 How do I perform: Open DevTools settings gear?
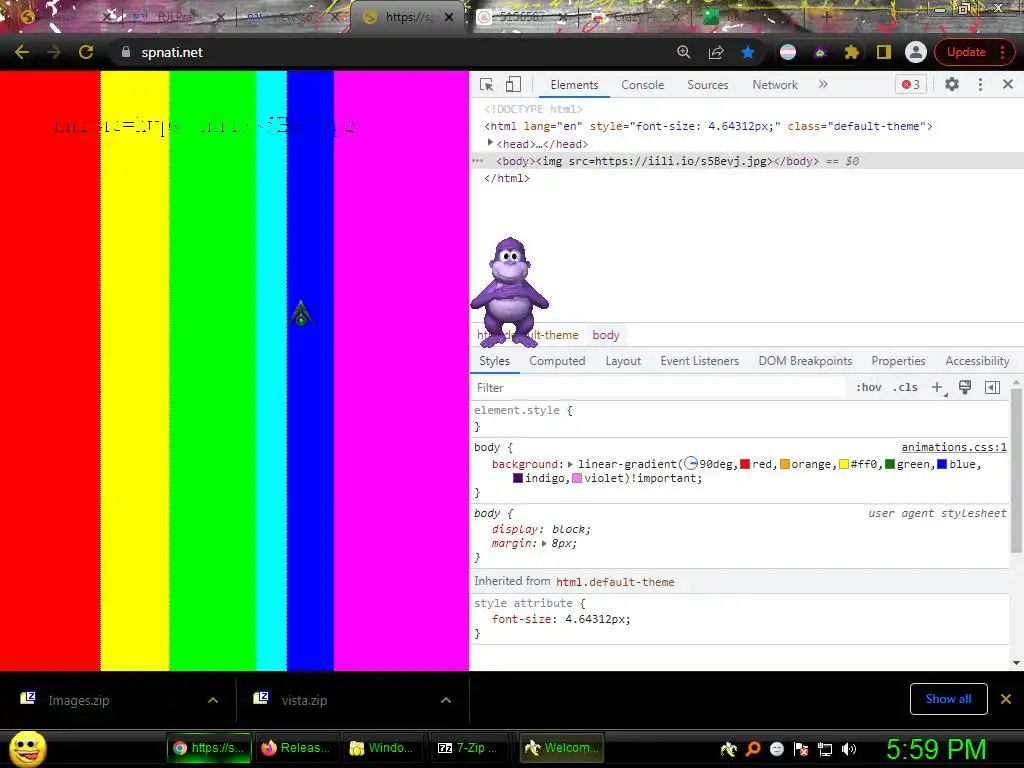(952, 84)
